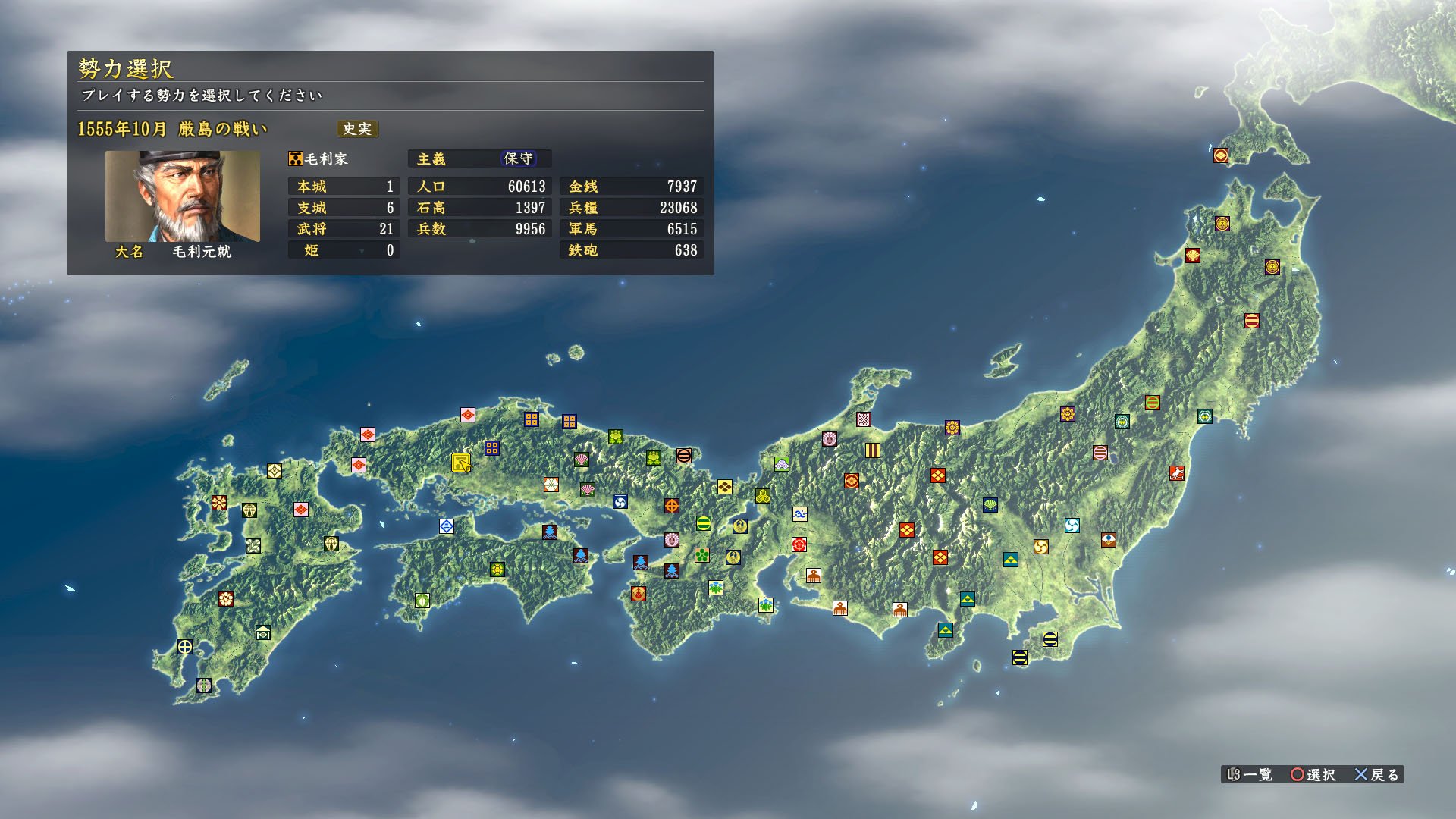The width and height of the screenshot is (1456, 819).
Task: Click the shrine-shaped crest in southeast Kyushu
Action: [262, 632]
